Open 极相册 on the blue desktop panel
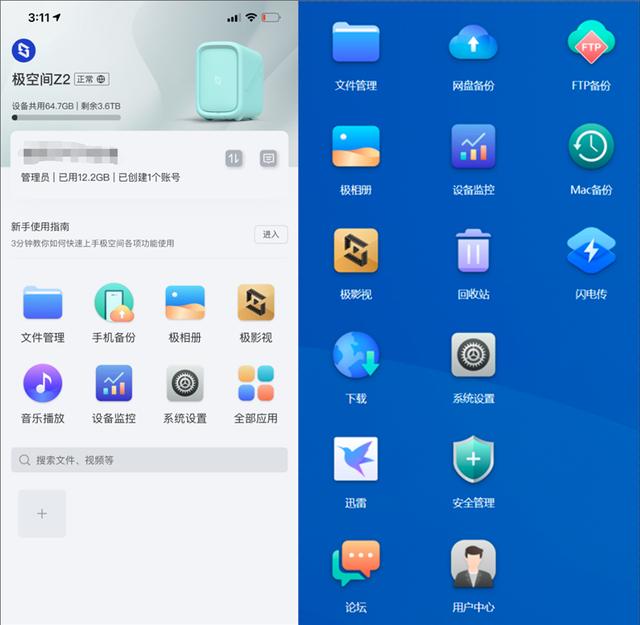The image size is (640, 625). (356, 146)
